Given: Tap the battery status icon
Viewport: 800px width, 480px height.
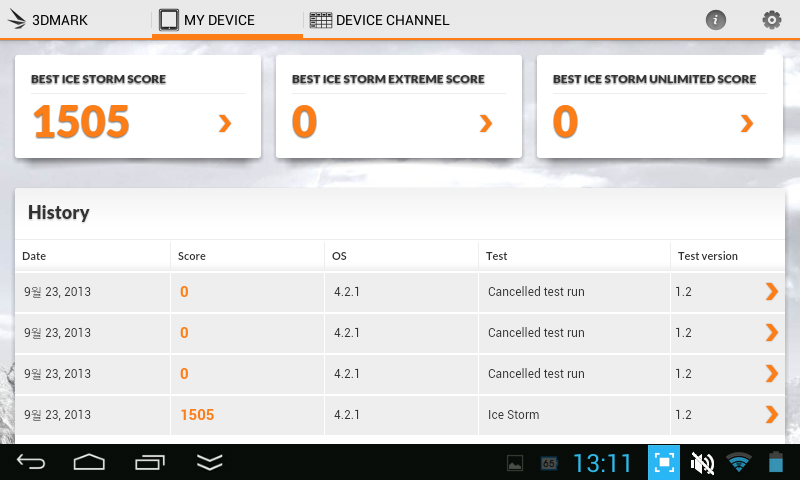Looking at the screenshot, I should tap(776, 462).
